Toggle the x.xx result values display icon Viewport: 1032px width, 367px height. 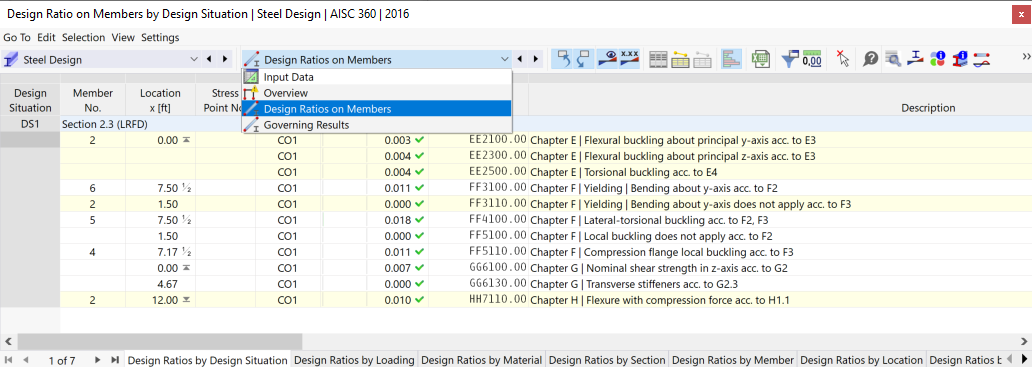coord(630,59)
